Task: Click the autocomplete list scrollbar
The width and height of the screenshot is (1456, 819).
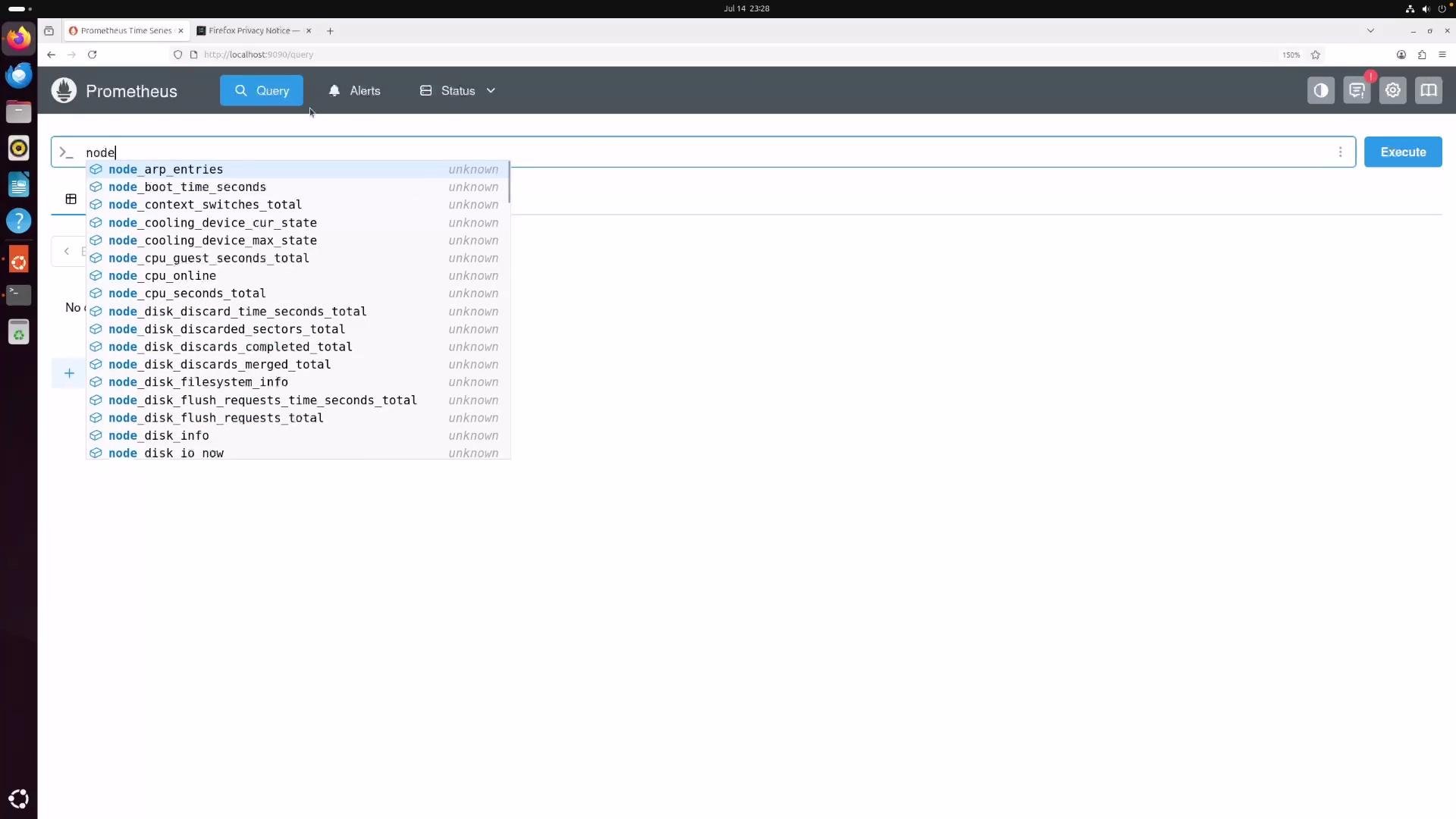Action: tap(509, 182)
